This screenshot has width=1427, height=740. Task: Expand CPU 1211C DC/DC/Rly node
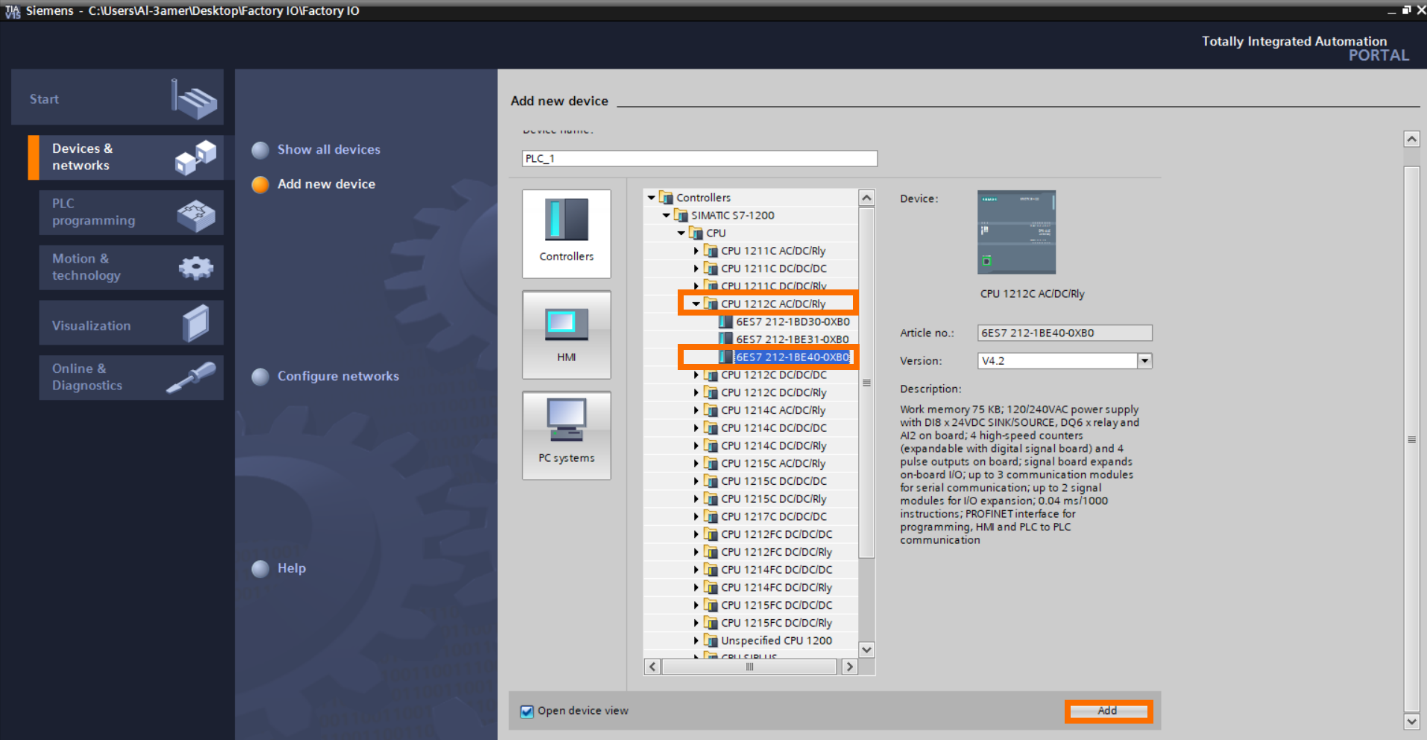pos(697,286)
